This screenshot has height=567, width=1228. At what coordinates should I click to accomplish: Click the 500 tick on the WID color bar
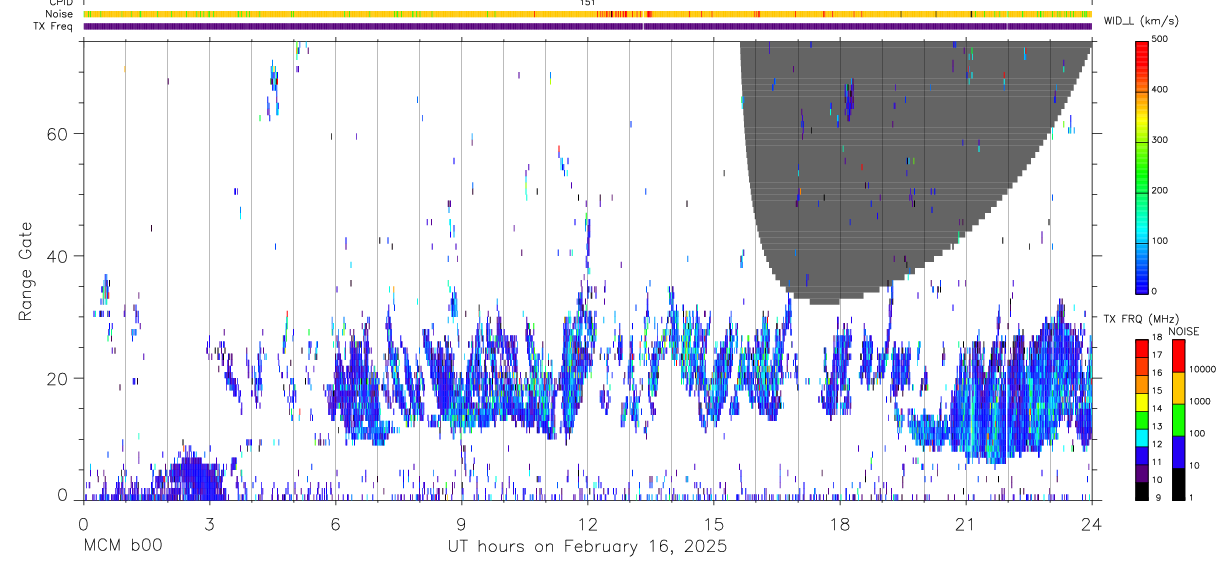coord(1160,40)
